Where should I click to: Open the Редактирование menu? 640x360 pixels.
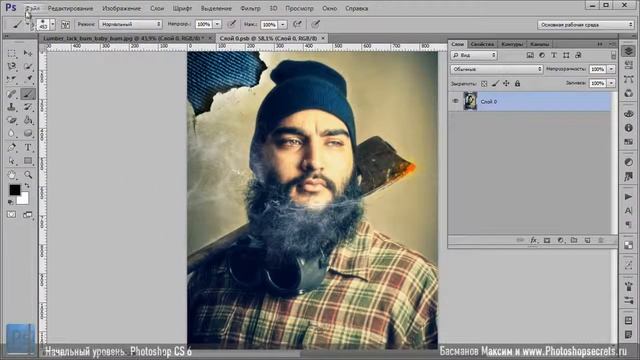point(70,8)
